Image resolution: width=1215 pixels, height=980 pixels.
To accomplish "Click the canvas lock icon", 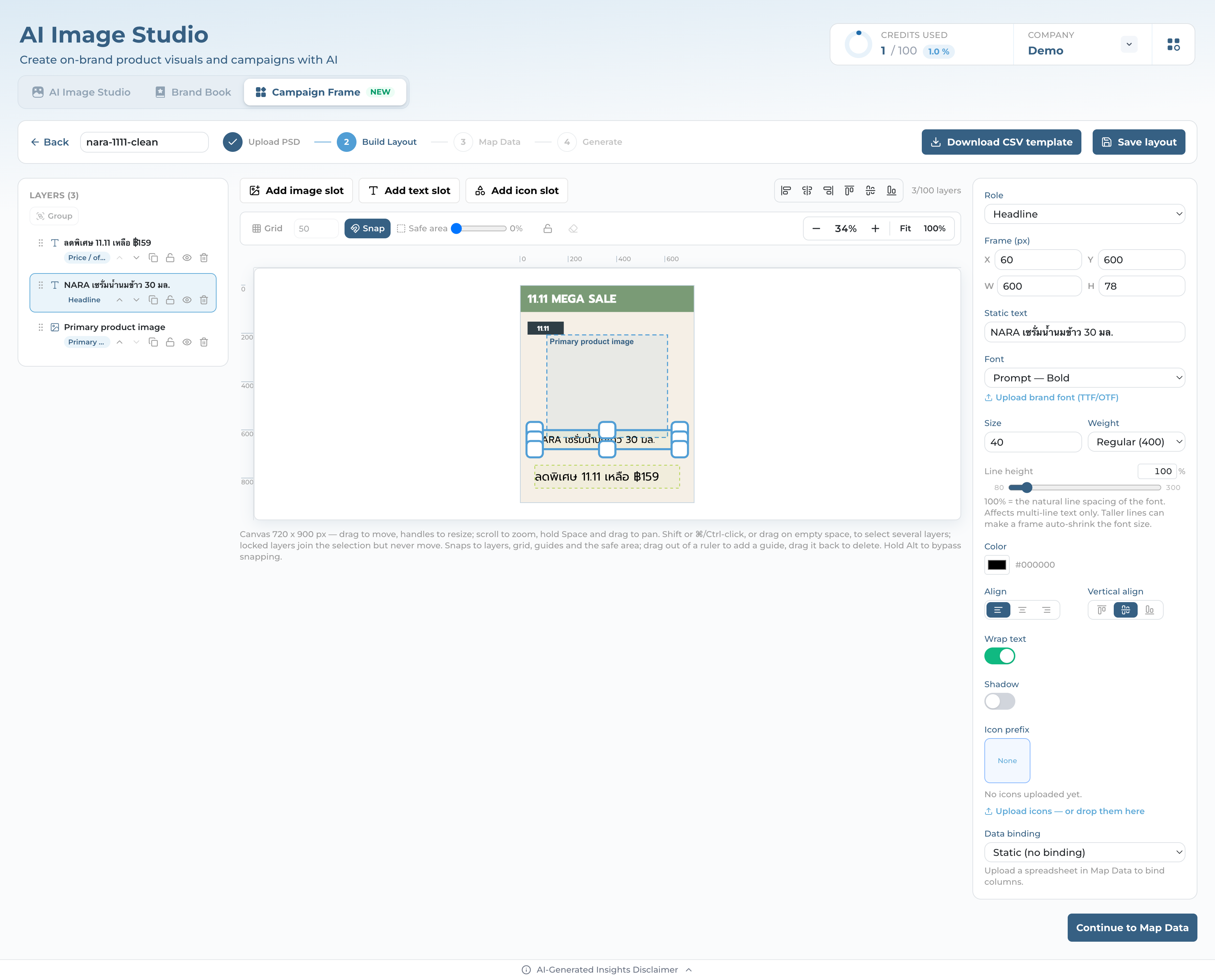I will click(x=548, y=228).
